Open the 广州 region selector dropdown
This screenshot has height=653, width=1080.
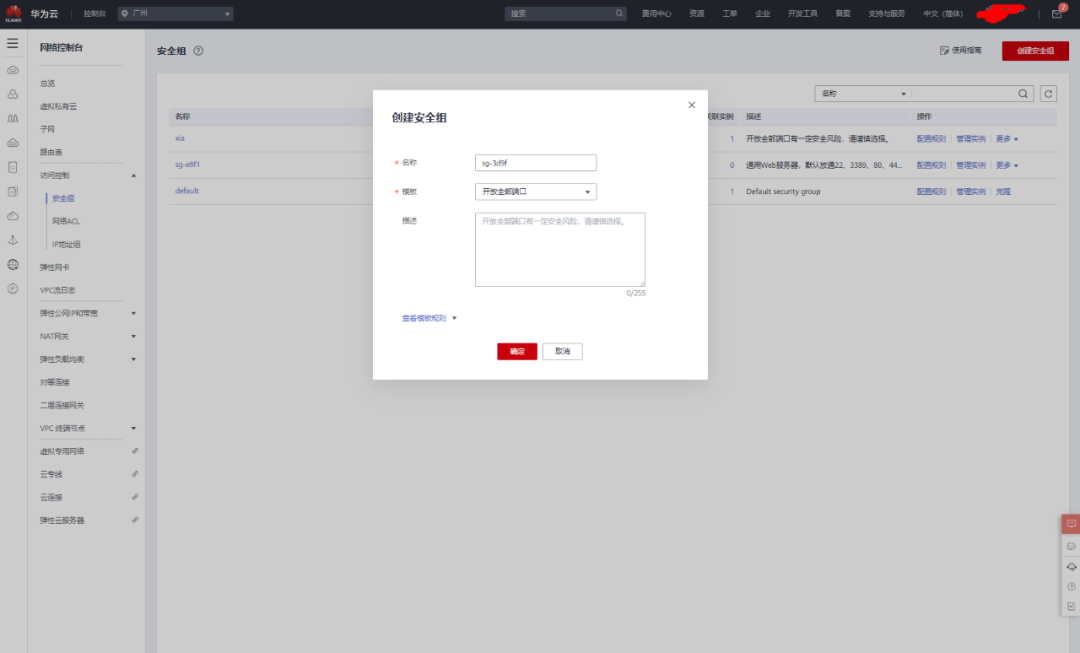(176, 13)
